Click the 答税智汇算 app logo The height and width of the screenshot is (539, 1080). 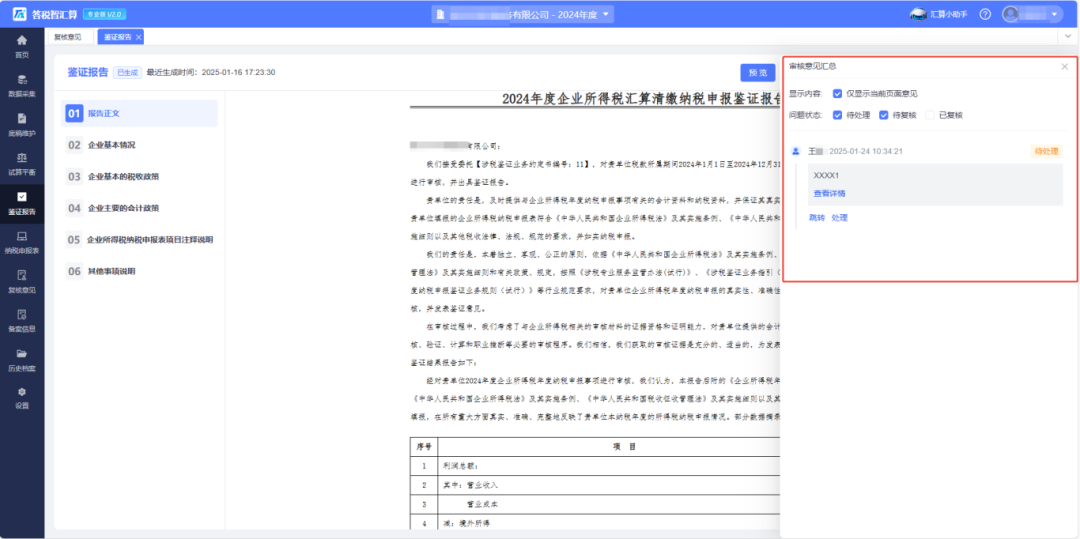click(45, 14)
